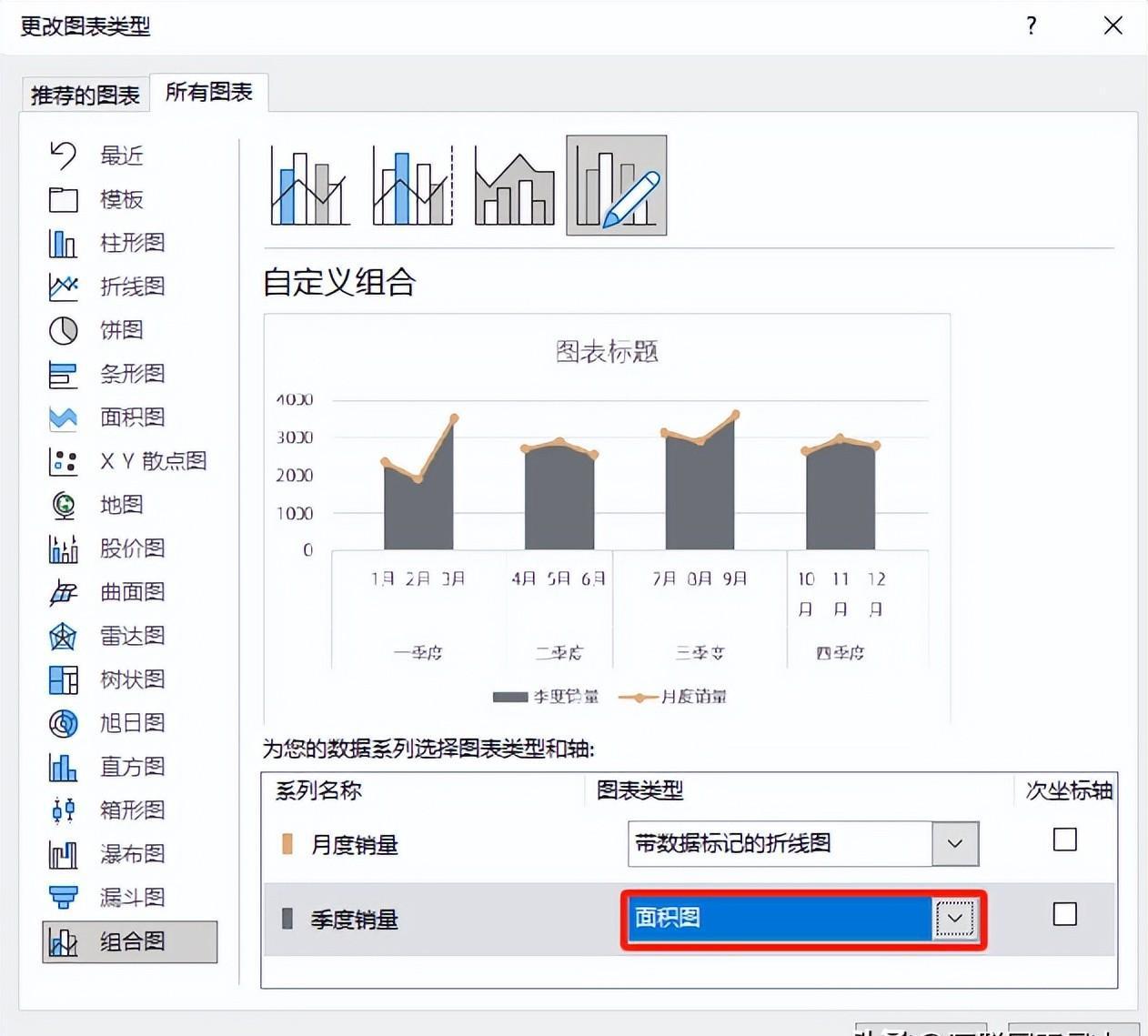Click the 图表类型 column header

tap(639, 790)
